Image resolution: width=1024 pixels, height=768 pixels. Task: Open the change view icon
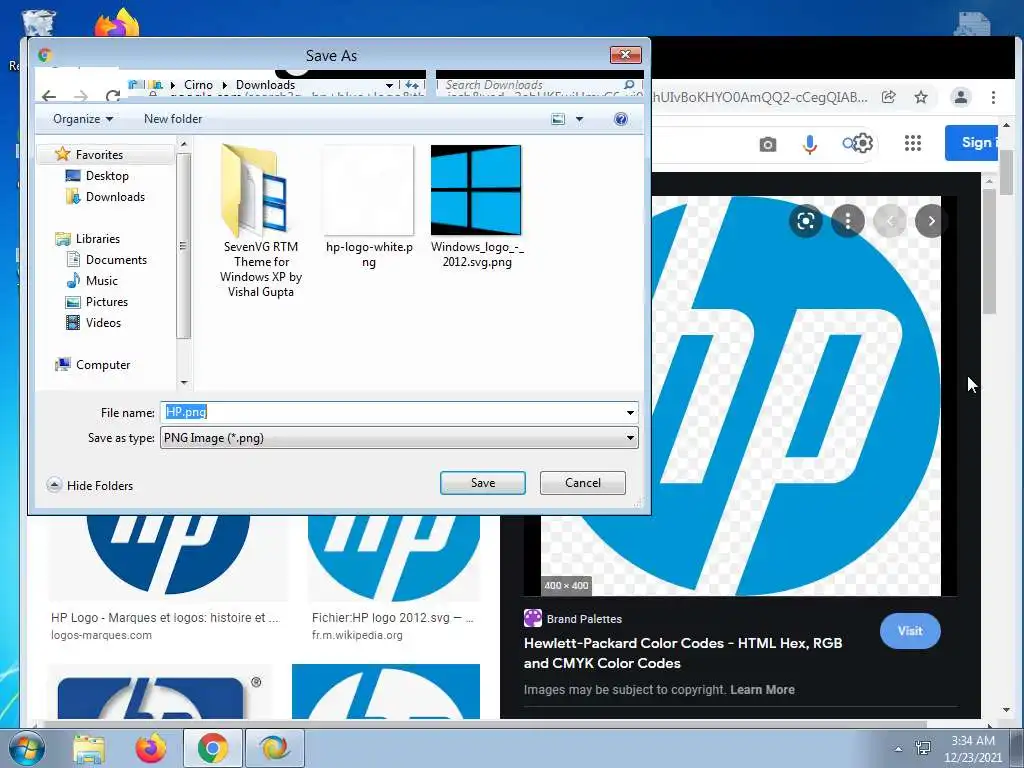pos(558,119)
